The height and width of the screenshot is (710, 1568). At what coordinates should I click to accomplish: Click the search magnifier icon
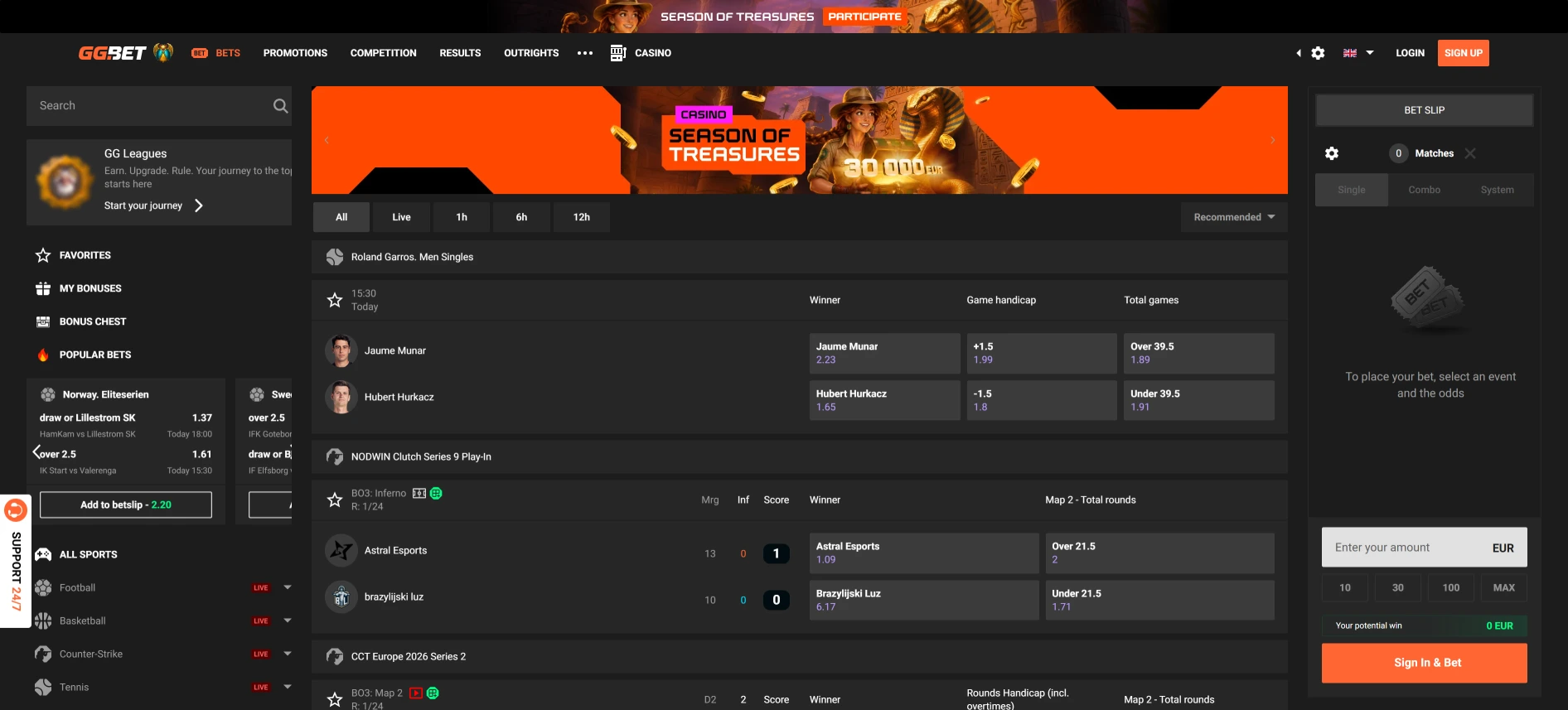[280, 106]
